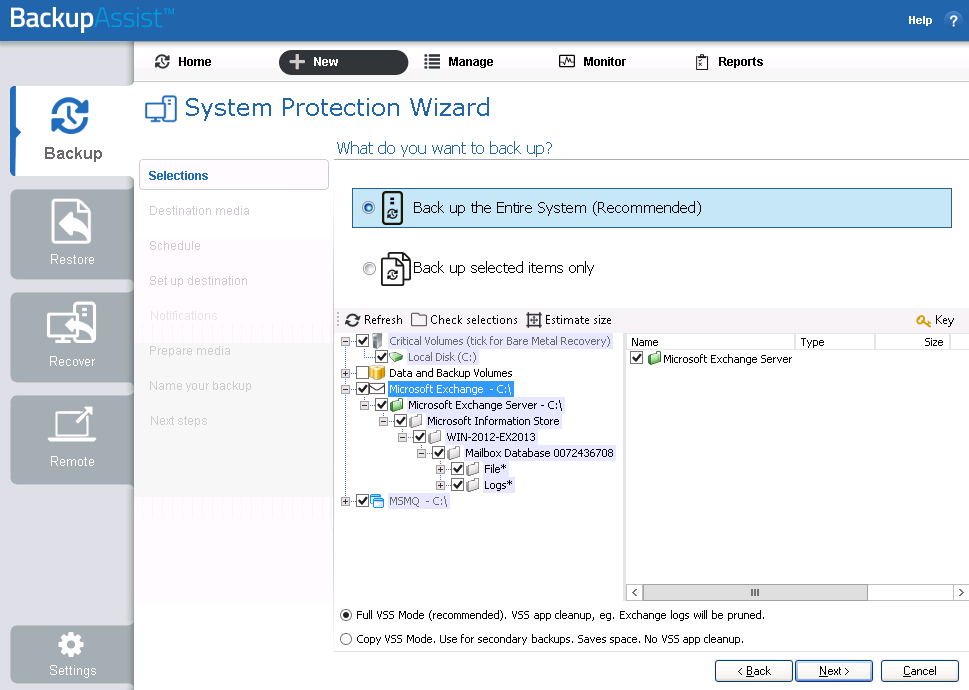The height and width of the screenshot is (690, 969).
Task: Collapse Microsoft Exchange Server - C:\ node
Action: 365,405
